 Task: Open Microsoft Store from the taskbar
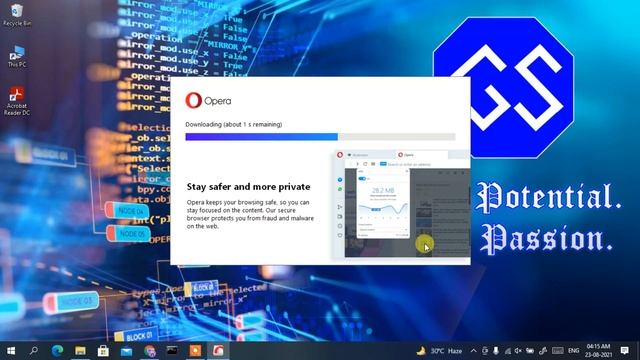tap(103, 351)
